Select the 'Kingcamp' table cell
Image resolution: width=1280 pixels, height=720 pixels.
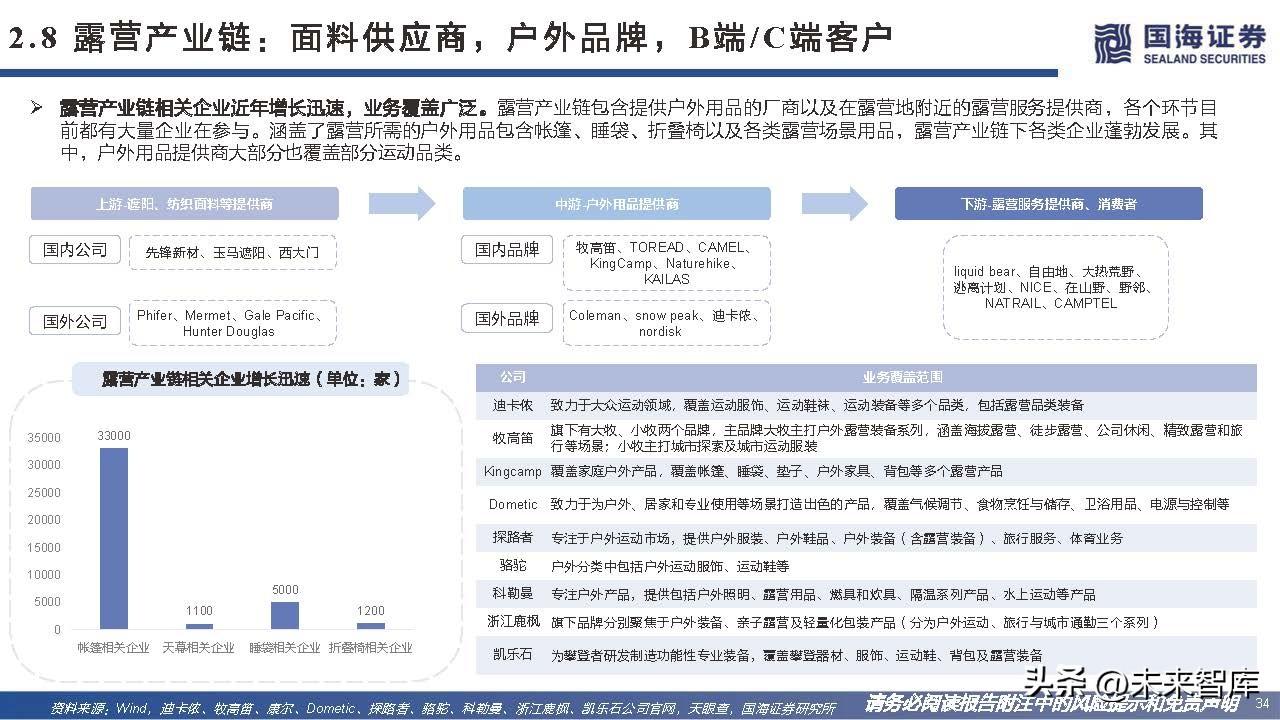point(513,471)
